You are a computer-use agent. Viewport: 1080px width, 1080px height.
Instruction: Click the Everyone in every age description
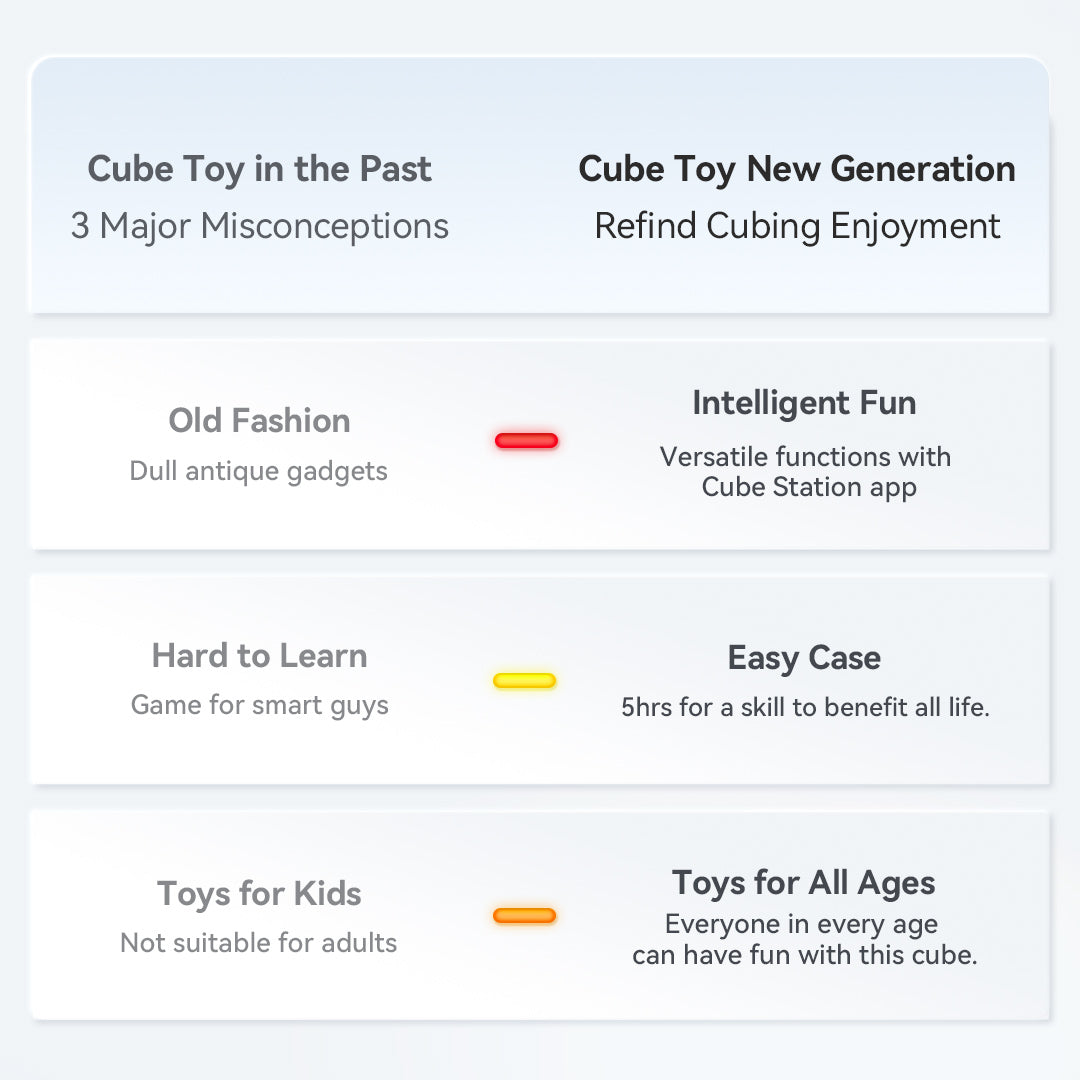[804, 940]
